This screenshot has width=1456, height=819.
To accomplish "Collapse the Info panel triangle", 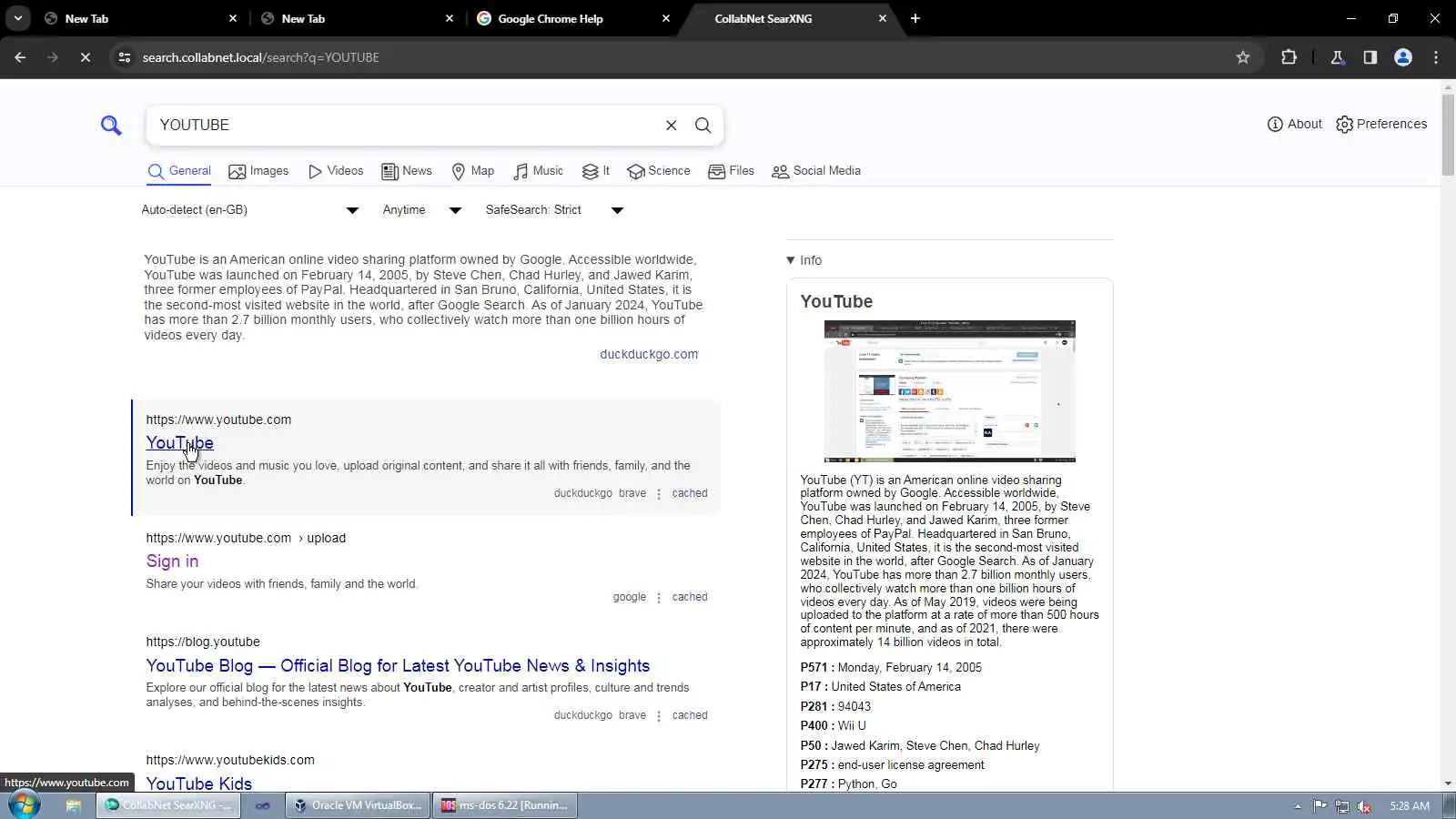I will [791, 260].
